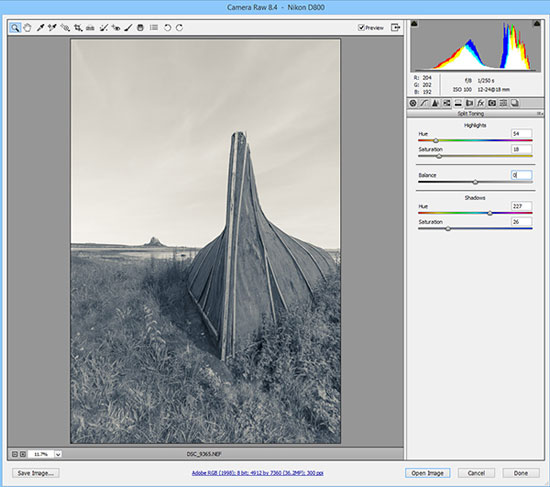
Task: Select the Hand tool
Action: tap(27, 27)
